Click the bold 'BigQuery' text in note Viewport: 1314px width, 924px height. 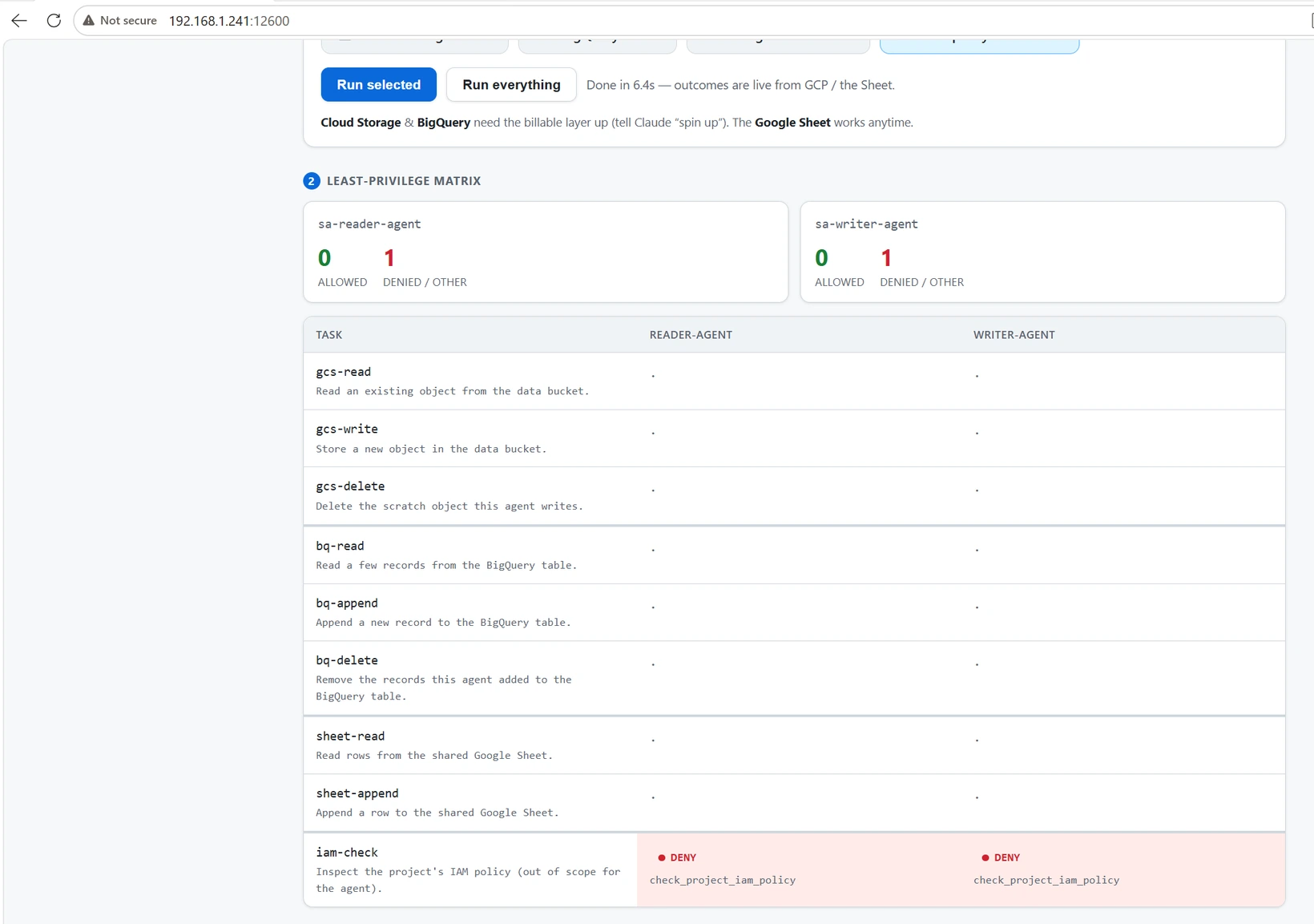(444, 123)
